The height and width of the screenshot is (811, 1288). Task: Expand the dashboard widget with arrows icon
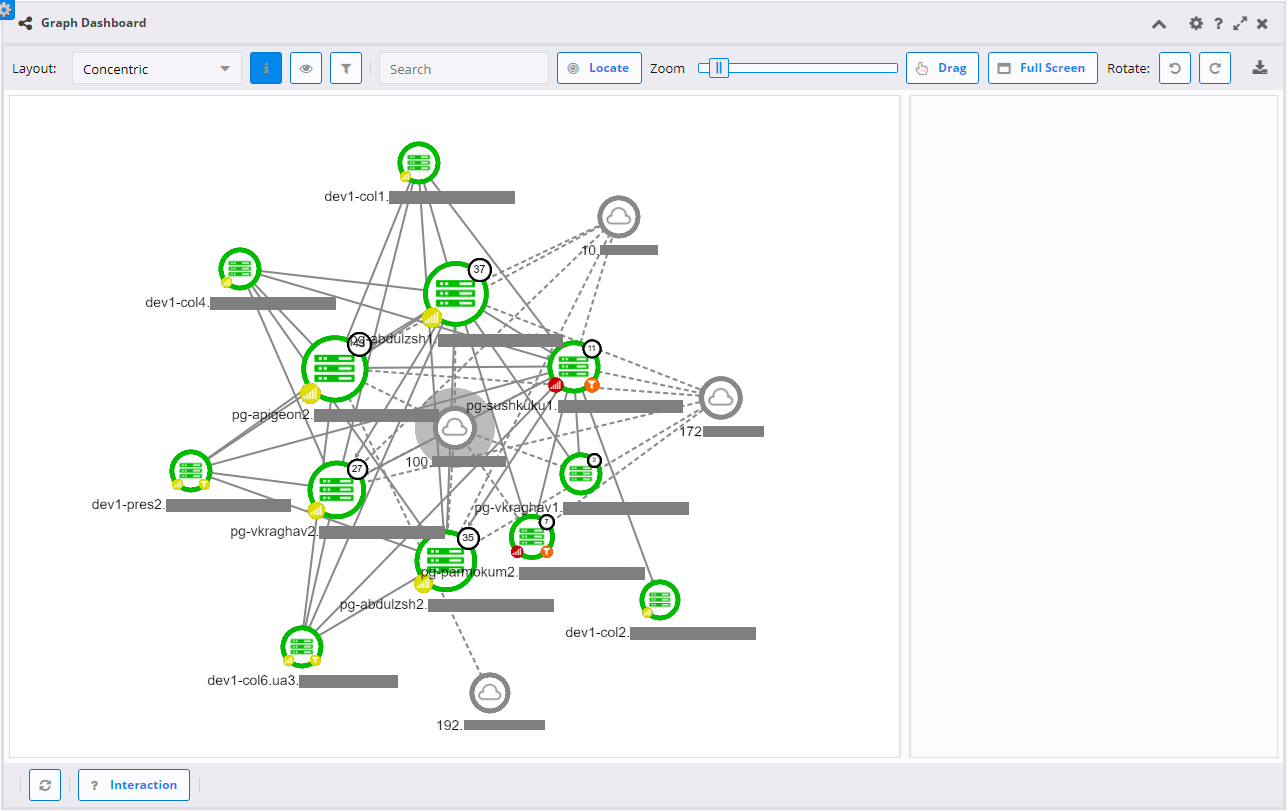tap(1240, 23)
